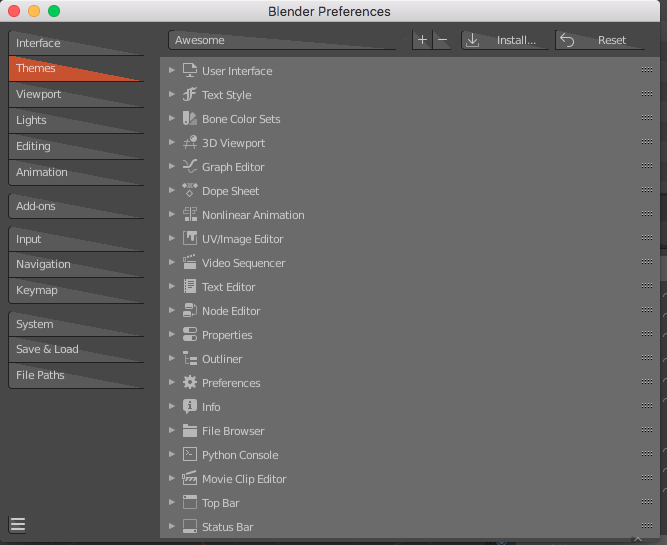Screen dimensions: 667x545
Task: Click the Outliner tree icon
Action: 190,358
